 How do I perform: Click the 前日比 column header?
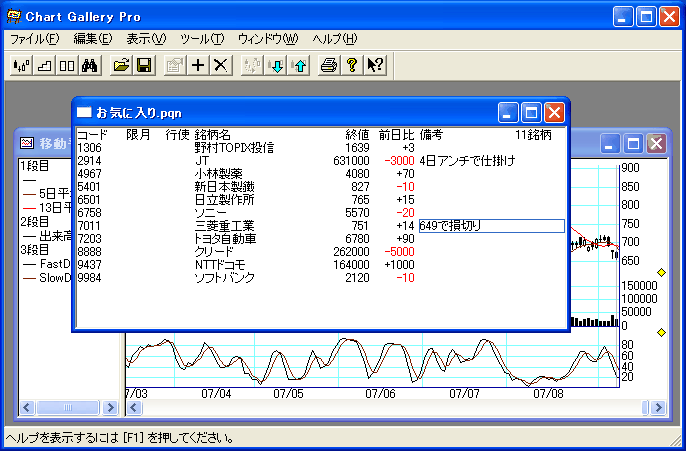(396, 134)
